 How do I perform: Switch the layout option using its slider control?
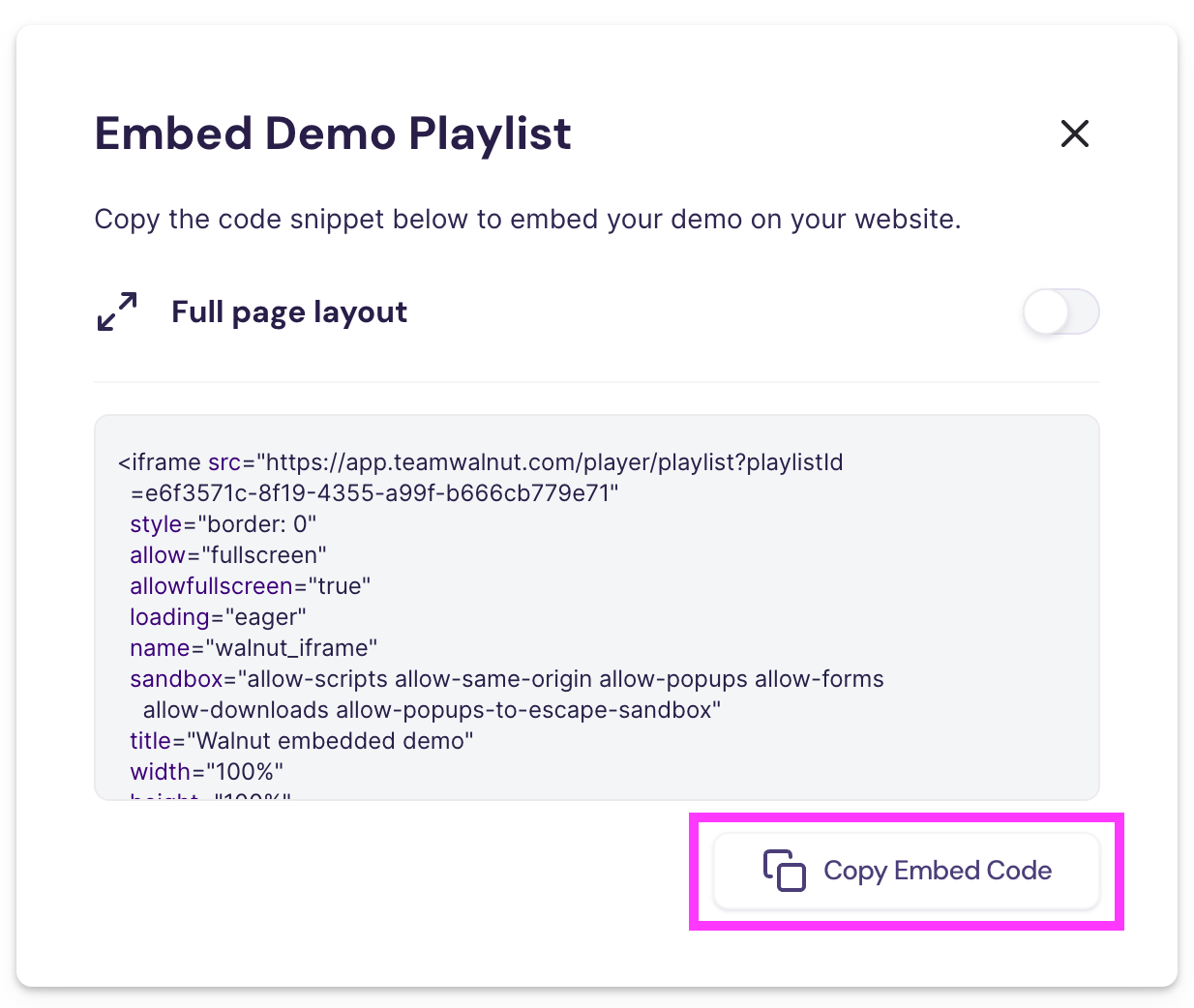point(1060,311)
